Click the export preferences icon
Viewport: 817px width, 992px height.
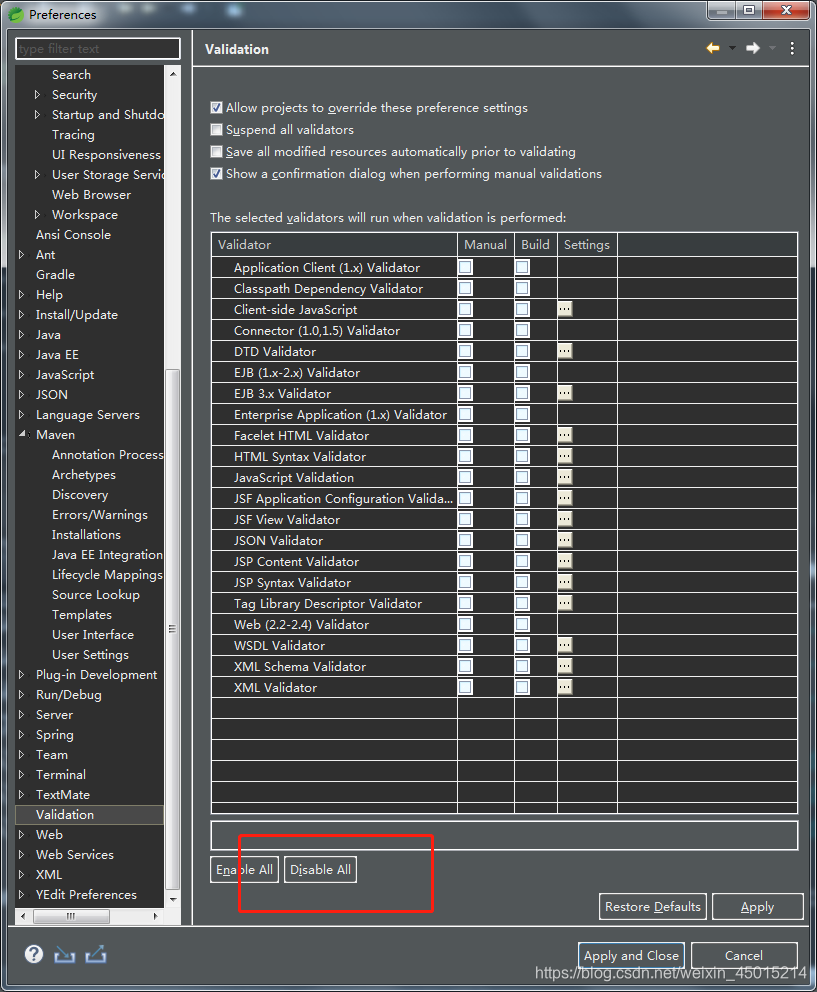(x=96, y=954)
